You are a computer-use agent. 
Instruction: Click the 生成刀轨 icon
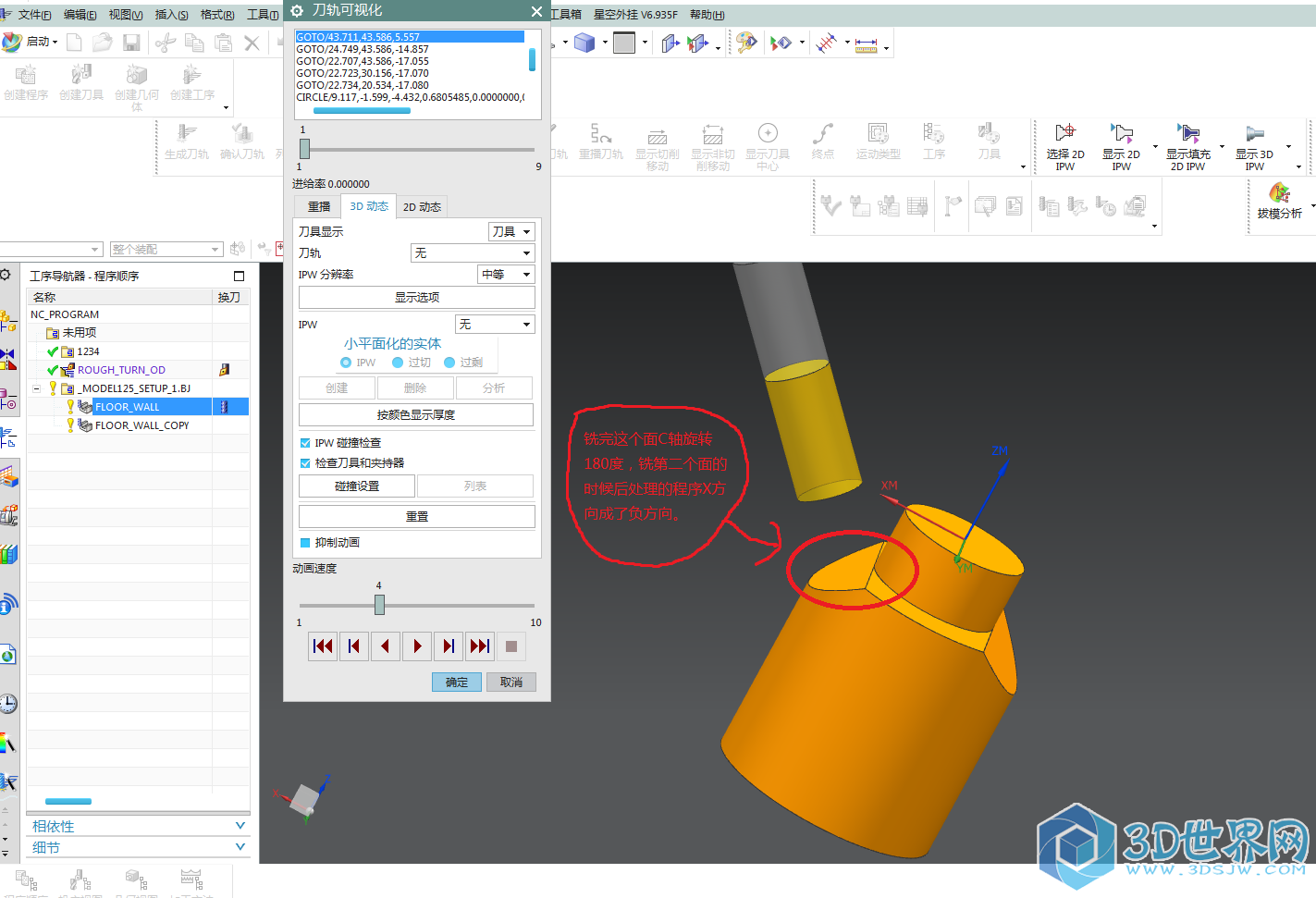pyautogui.click(x=187, y=133)
